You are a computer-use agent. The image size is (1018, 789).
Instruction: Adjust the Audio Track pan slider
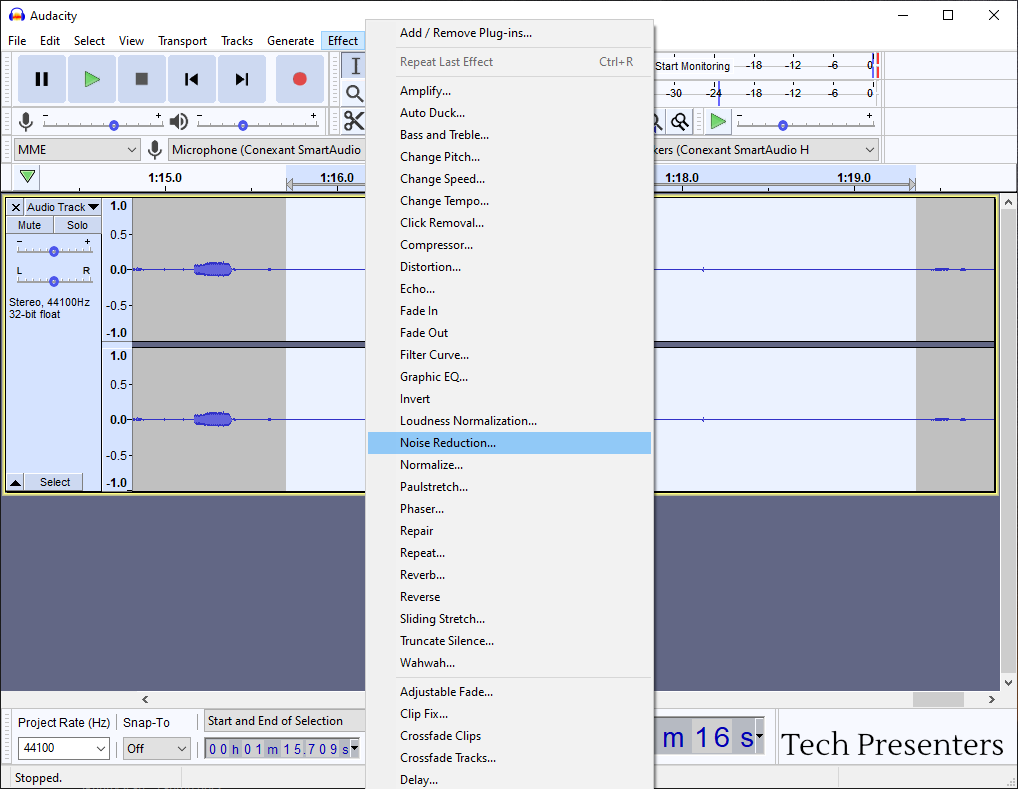point(55,280)
